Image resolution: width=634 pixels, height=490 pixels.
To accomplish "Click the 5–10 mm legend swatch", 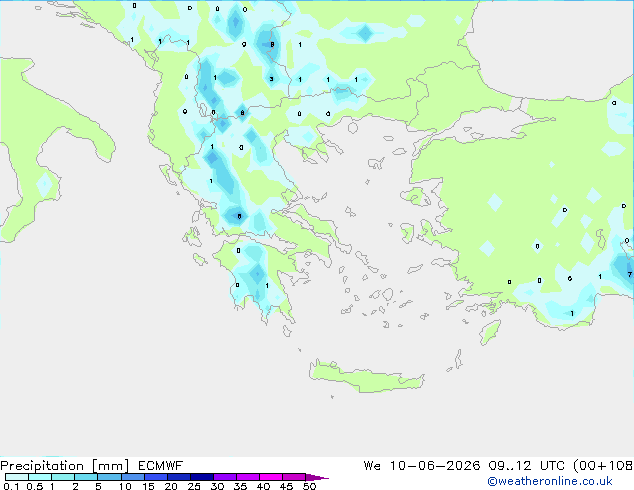I will (x=109, y=477).
